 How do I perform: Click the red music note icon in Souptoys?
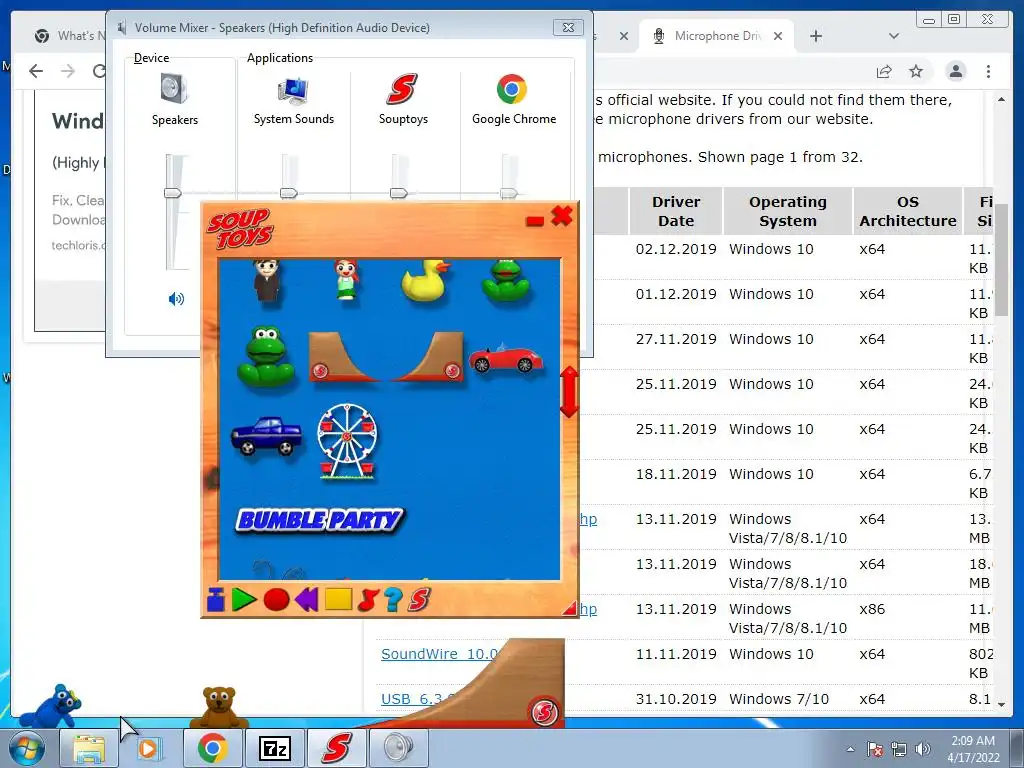[x=368, y=600]
